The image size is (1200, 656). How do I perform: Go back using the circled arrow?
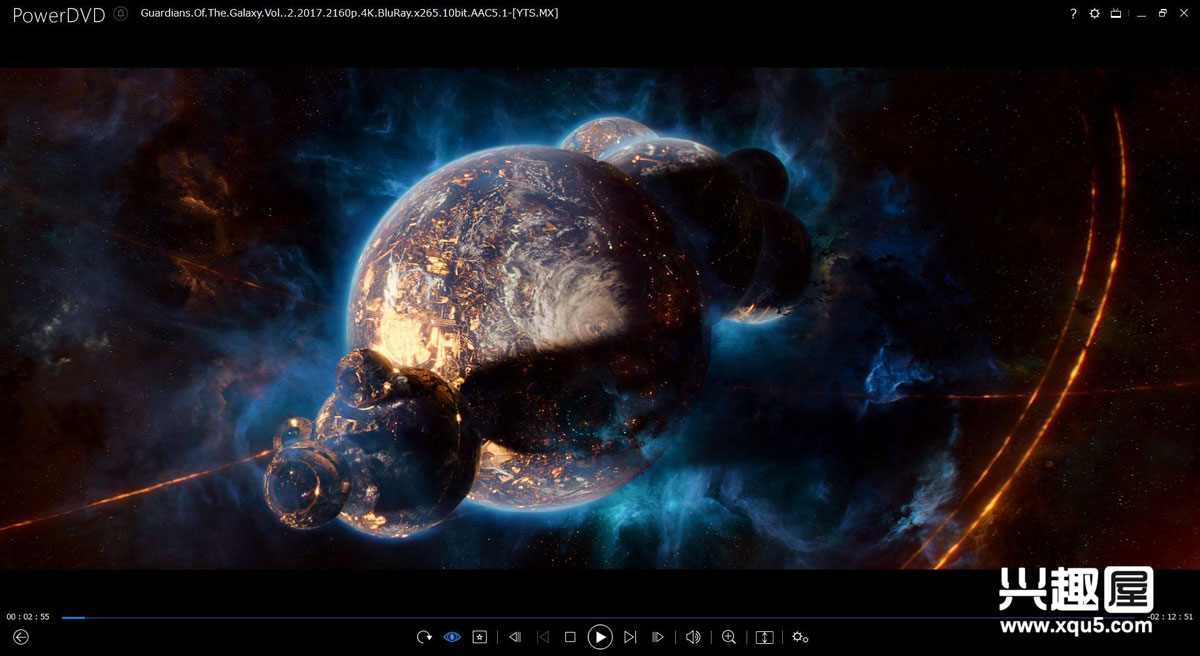(21, 637)
